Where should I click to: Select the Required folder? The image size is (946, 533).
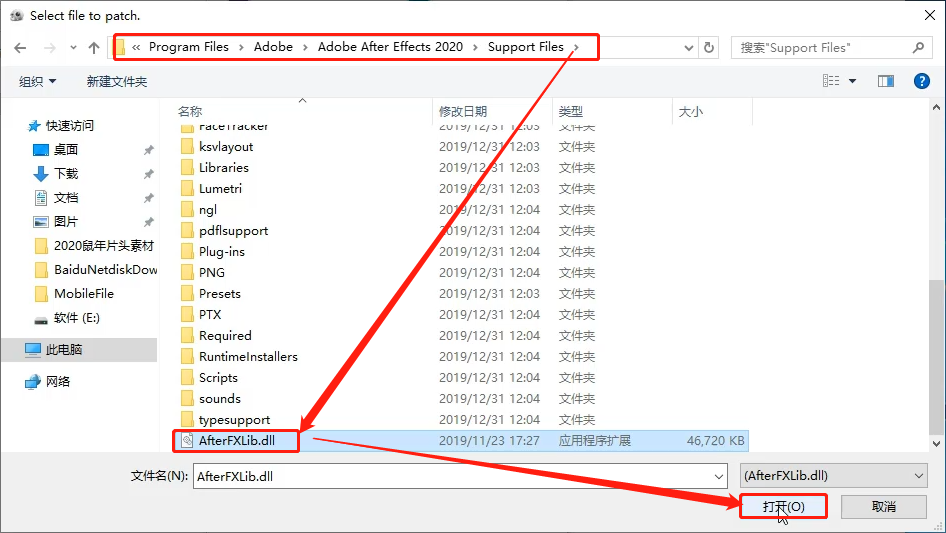coord(225,336)
